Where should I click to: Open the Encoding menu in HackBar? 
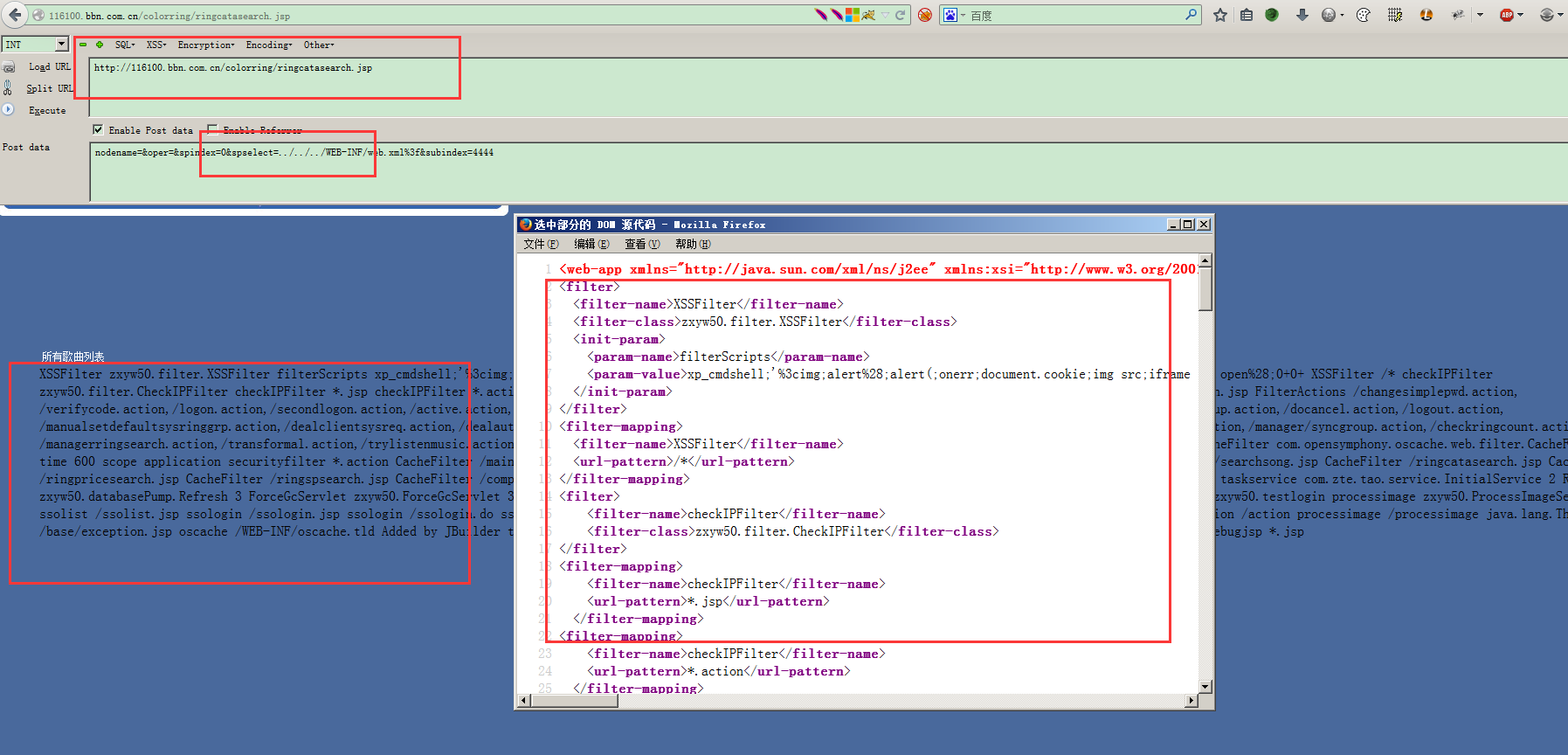point(269,45)
